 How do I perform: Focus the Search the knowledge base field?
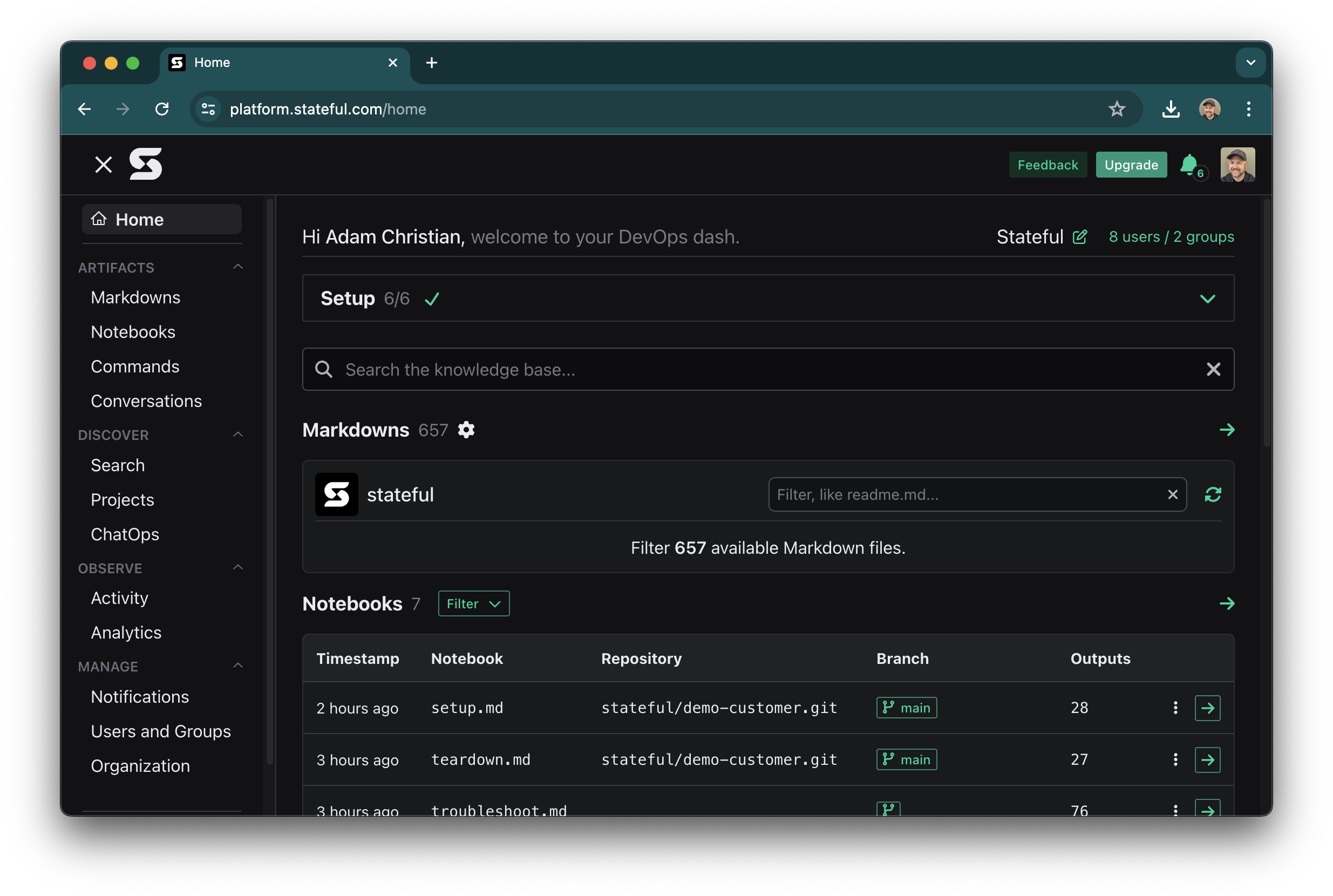pyautogui.click(x=767, y=369)
